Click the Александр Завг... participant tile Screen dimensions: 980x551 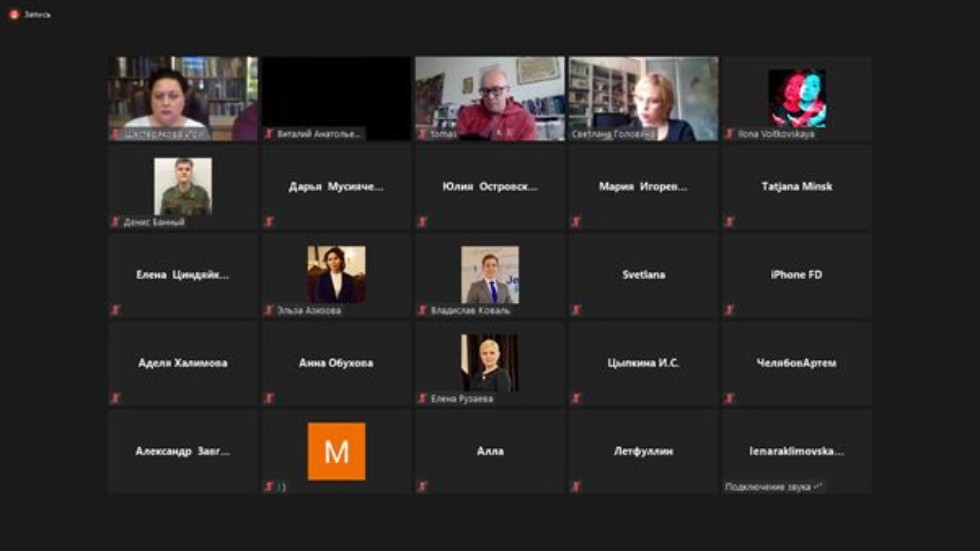tap(183, 451)
